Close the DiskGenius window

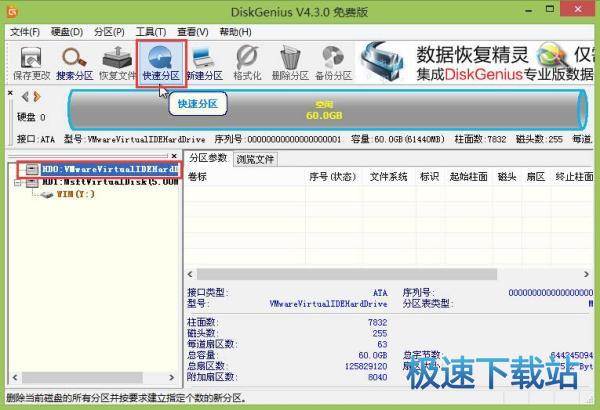(x=578, y=9)
